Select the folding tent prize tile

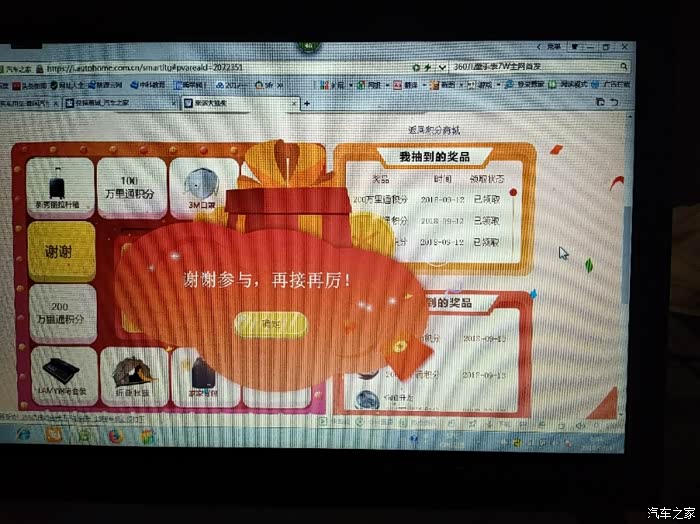click(x=134, y=377)
